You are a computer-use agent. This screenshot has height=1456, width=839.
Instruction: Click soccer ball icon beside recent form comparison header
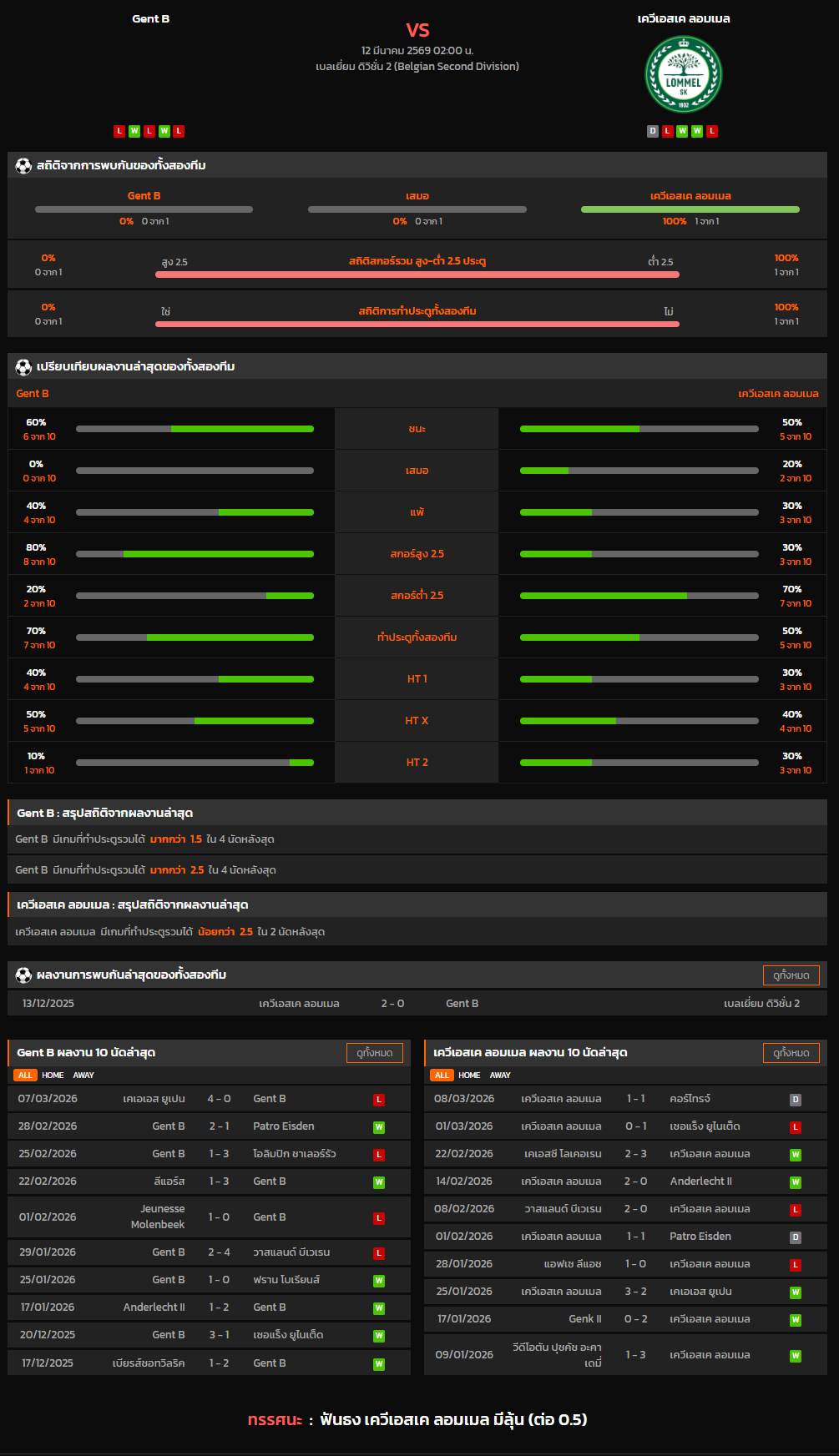[23, 366]
